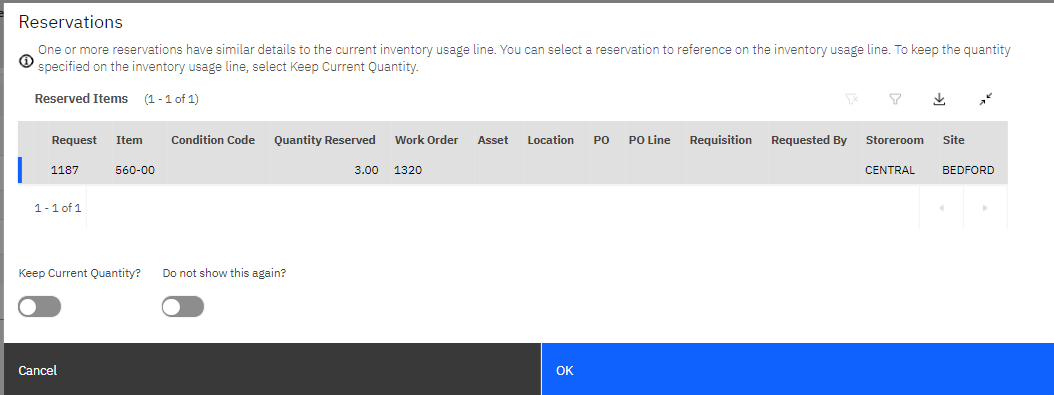Click the Work Order column header
The width and height of the screenshot is (1054, 395).
tap(426, 140)
